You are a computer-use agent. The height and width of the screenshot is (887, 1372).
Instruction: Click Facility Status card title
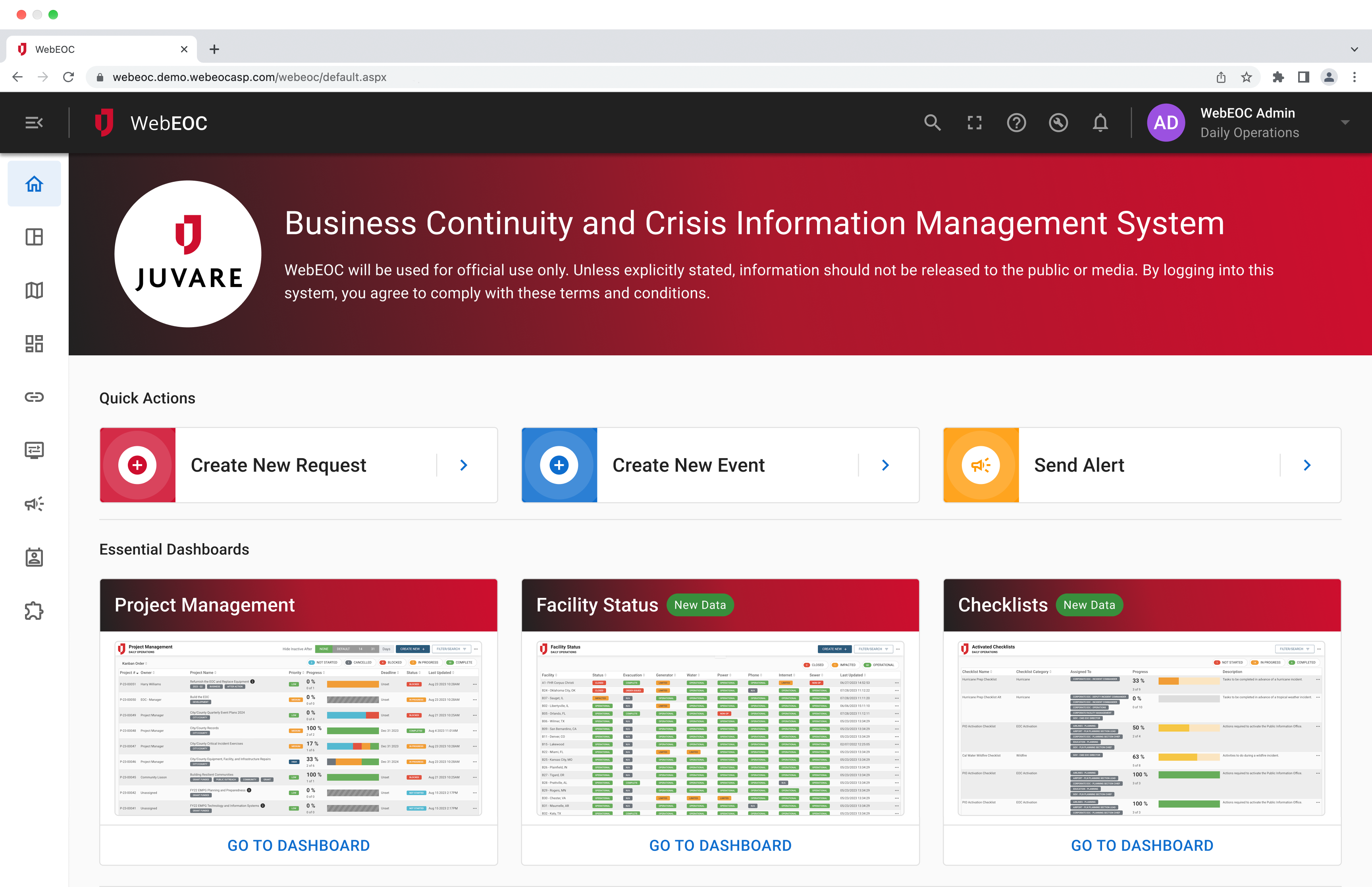597,605
